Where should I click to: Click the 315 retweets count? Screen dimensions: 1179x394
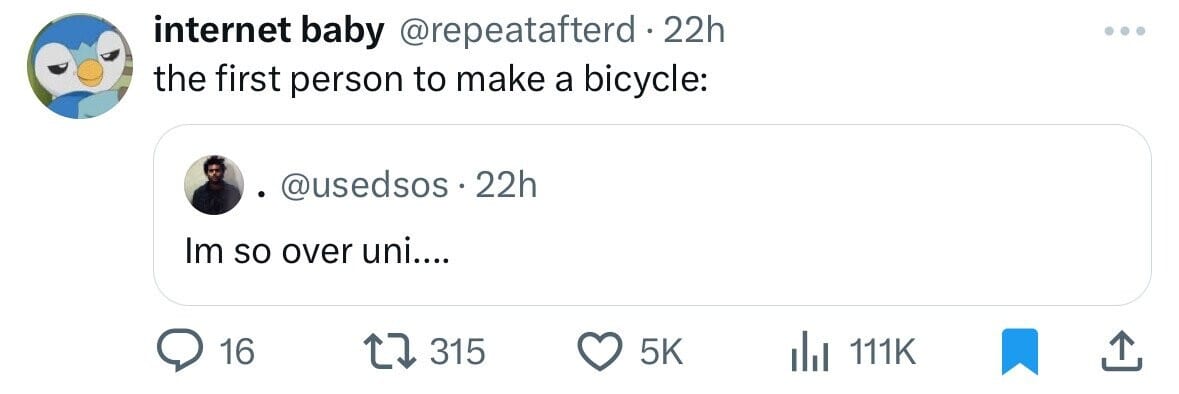click(x=457, y=352)
